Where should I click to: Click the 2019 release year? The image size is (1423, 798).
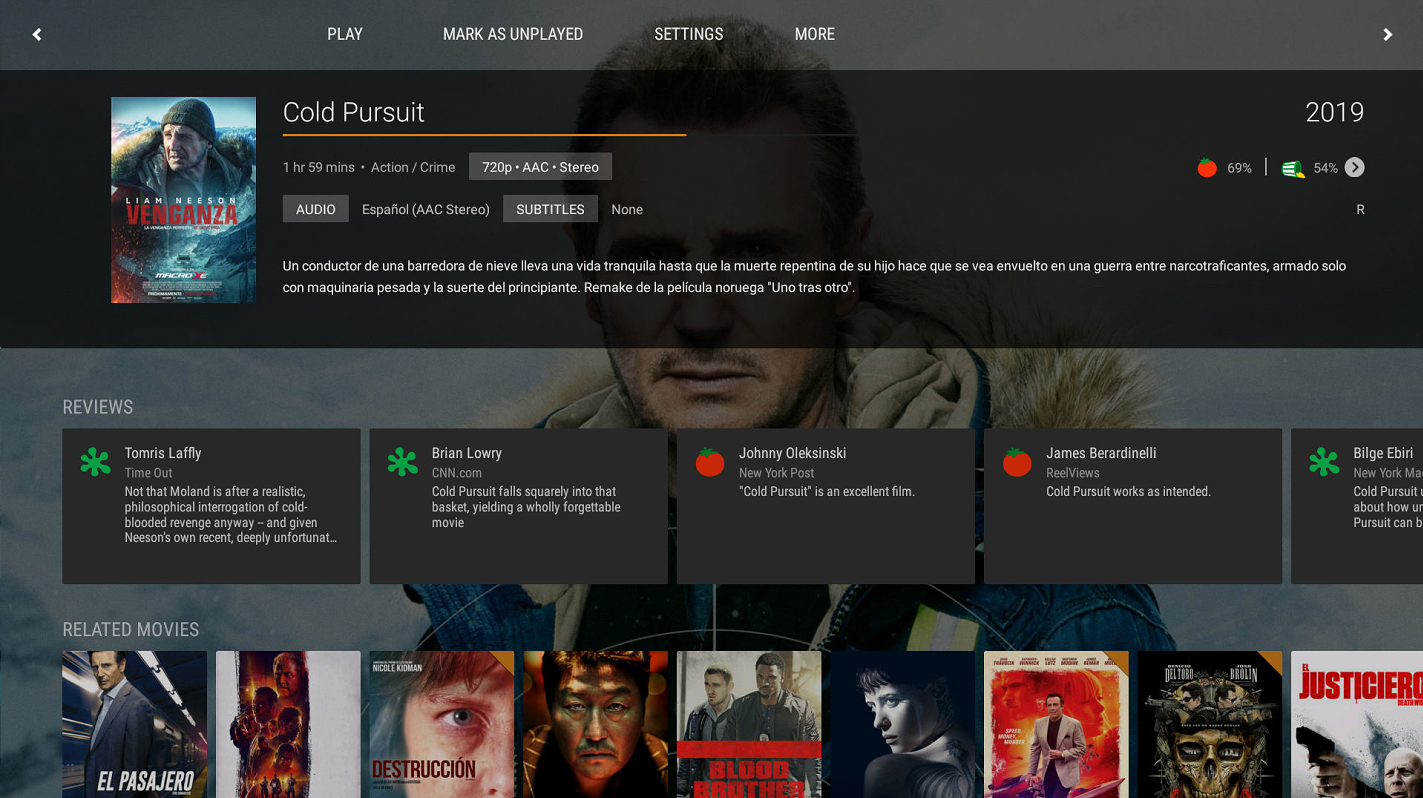[1335, 112]
